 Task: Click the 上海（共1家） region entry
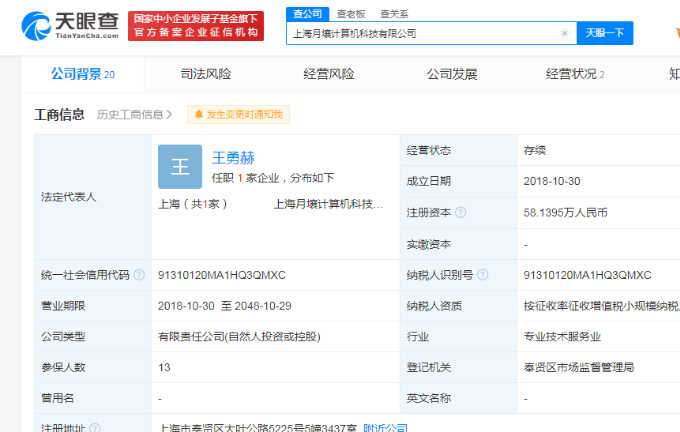[x=193, y=204]
